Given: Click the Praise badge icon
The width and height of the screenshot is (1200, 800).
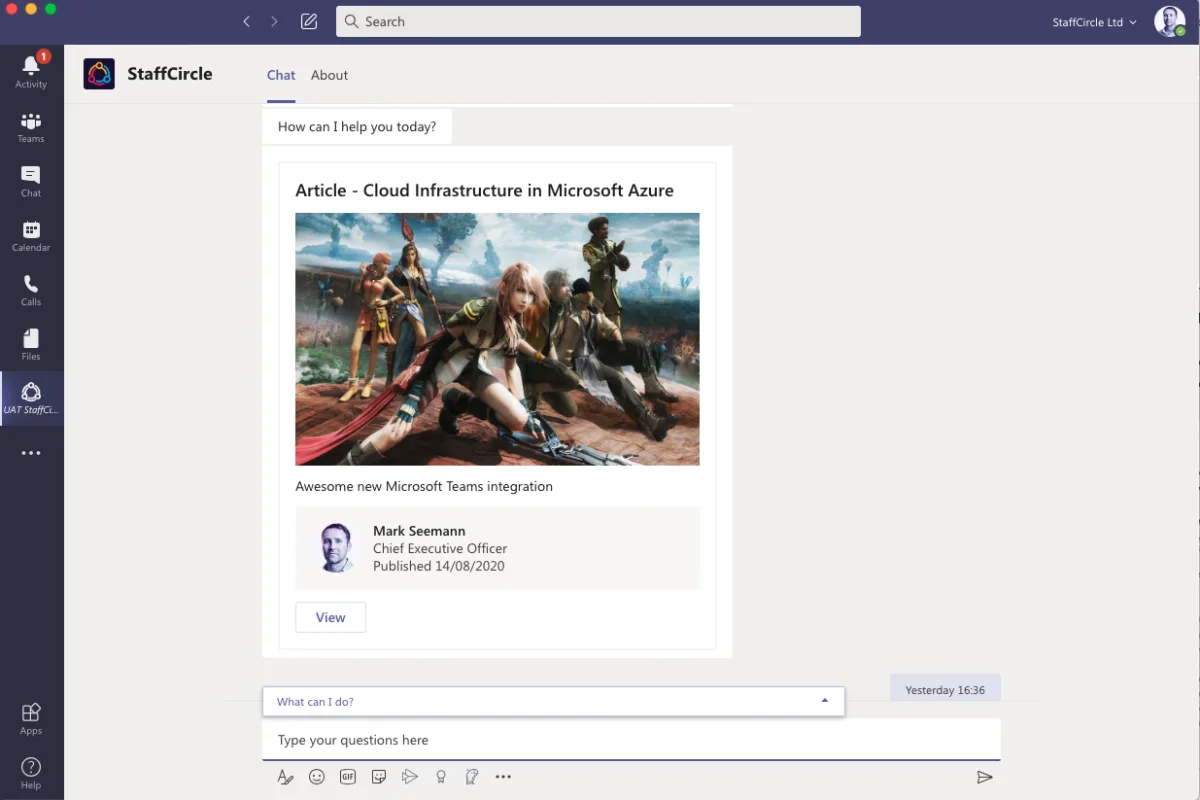Looking at the screenshot, I should tap(441, 777).
